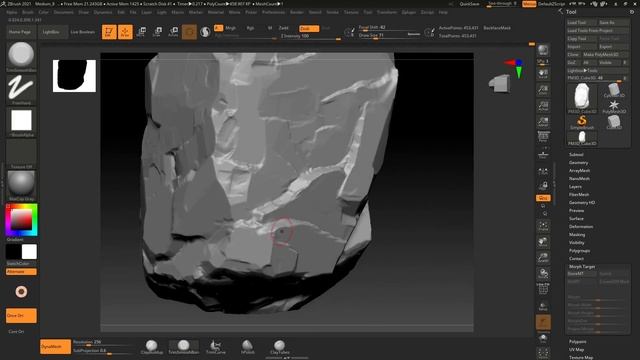Click the Save As button

[613, 23]
